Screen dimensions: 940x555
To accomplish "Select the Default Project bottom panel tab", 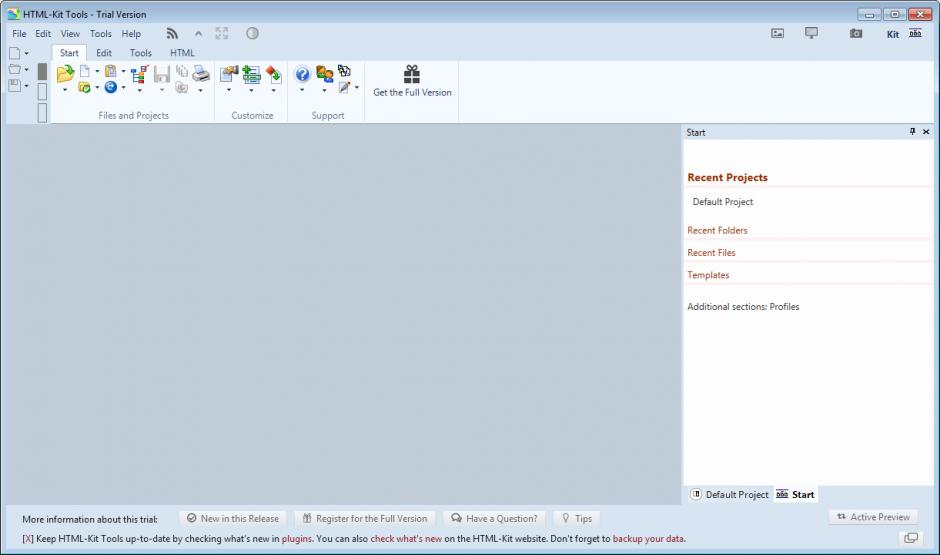I will [730, 494].
